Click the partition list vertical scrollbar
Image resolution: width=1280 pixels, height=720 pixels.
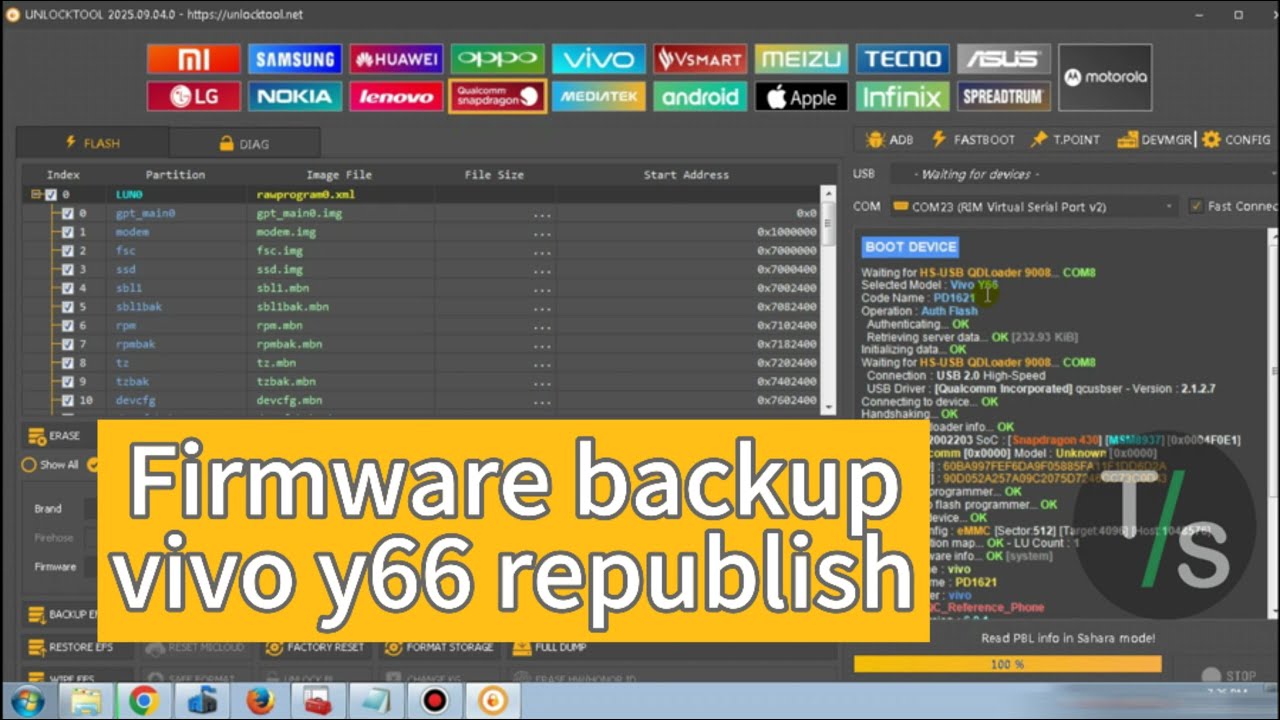click(x=828, y=299)
